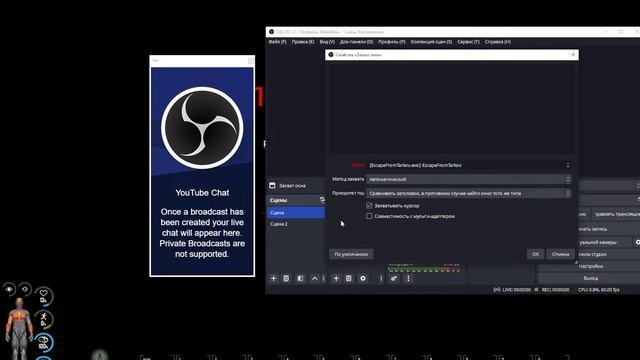Click the heart health indicator in the HUD
Image resolution: width=640 pixels, height=360 pixels.
[43, 296]
